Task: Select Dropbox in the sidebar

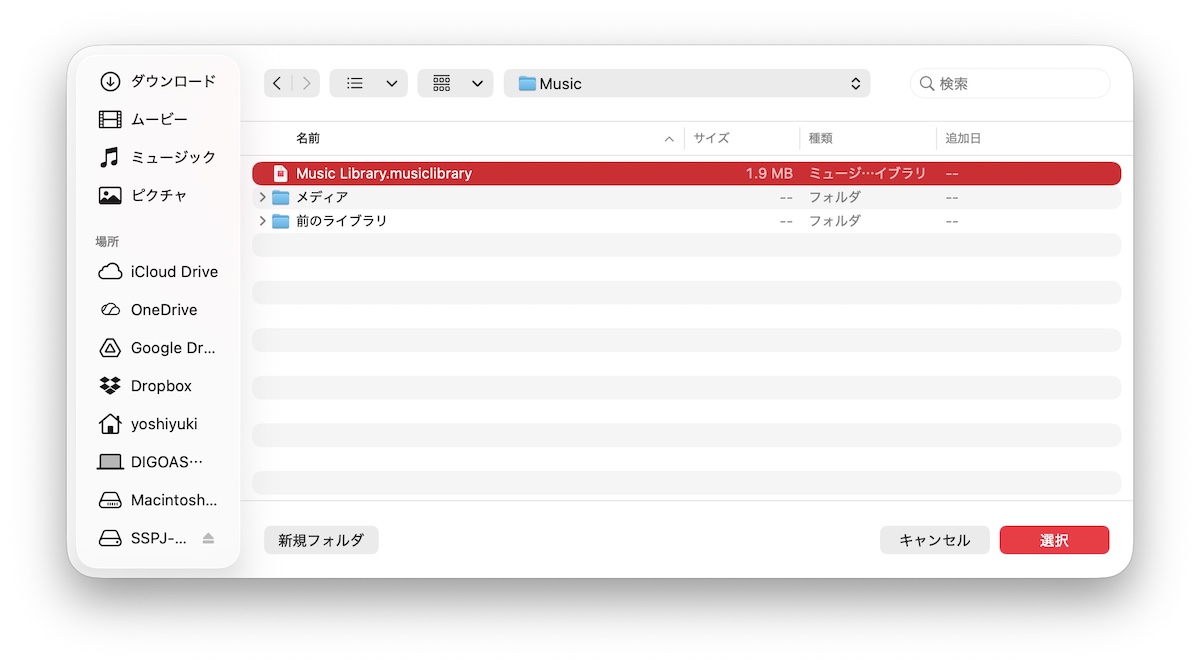Action: point(158,386)
